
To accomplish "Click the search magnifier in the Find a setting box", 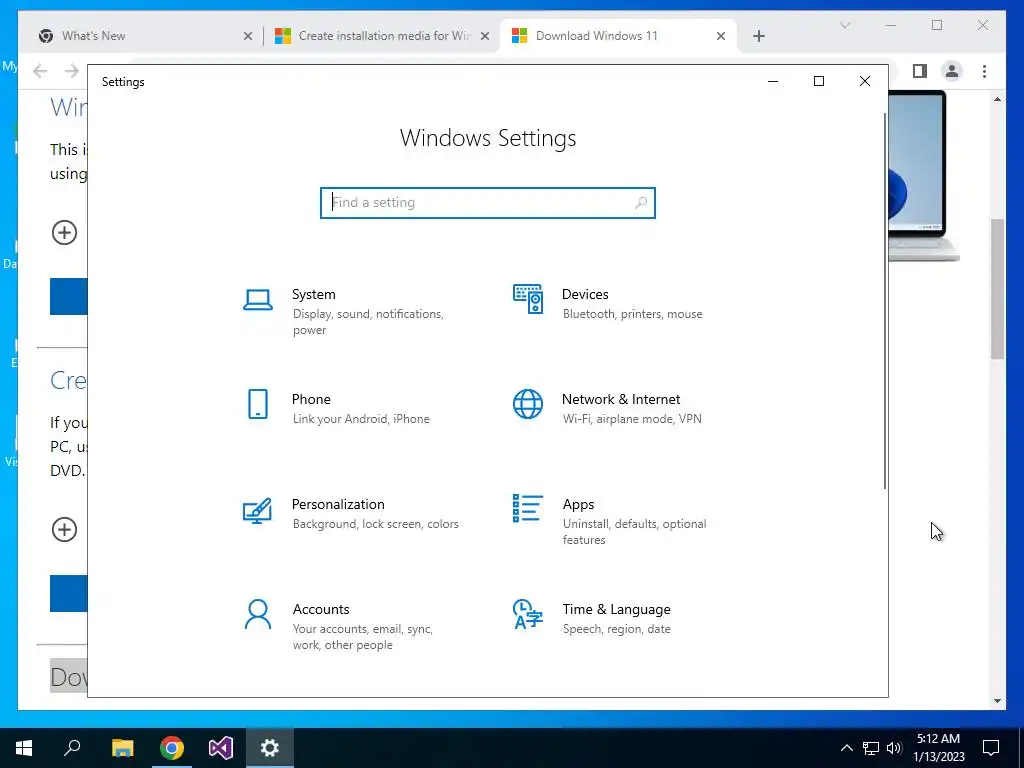I will tap(641, 202).
